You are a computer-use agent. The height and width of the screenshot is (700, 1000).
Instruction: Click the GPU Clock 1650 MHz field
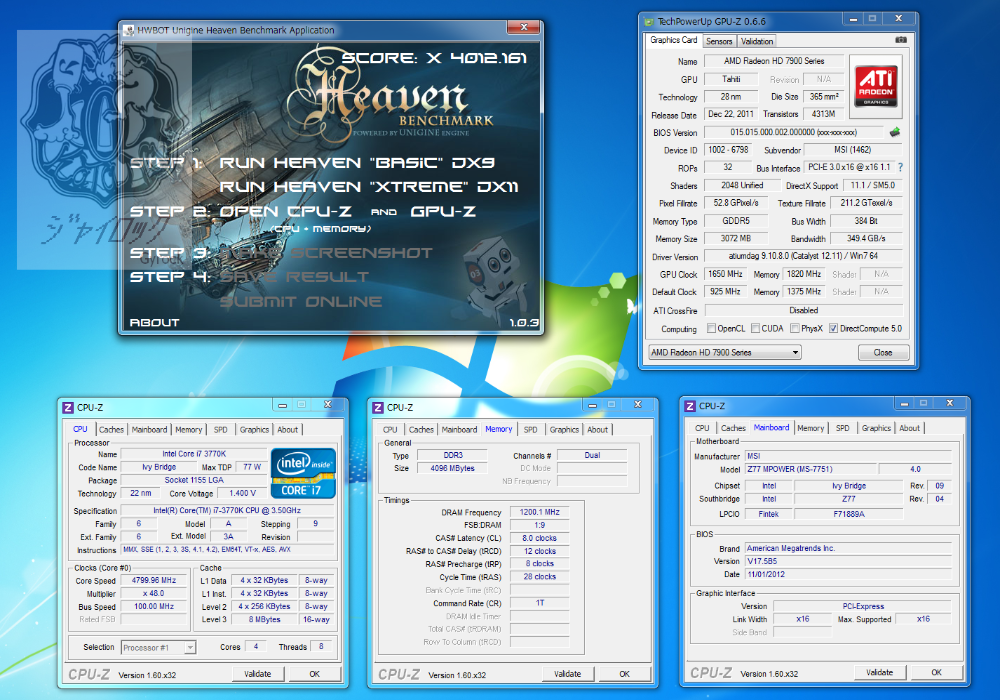click(725, 274)
